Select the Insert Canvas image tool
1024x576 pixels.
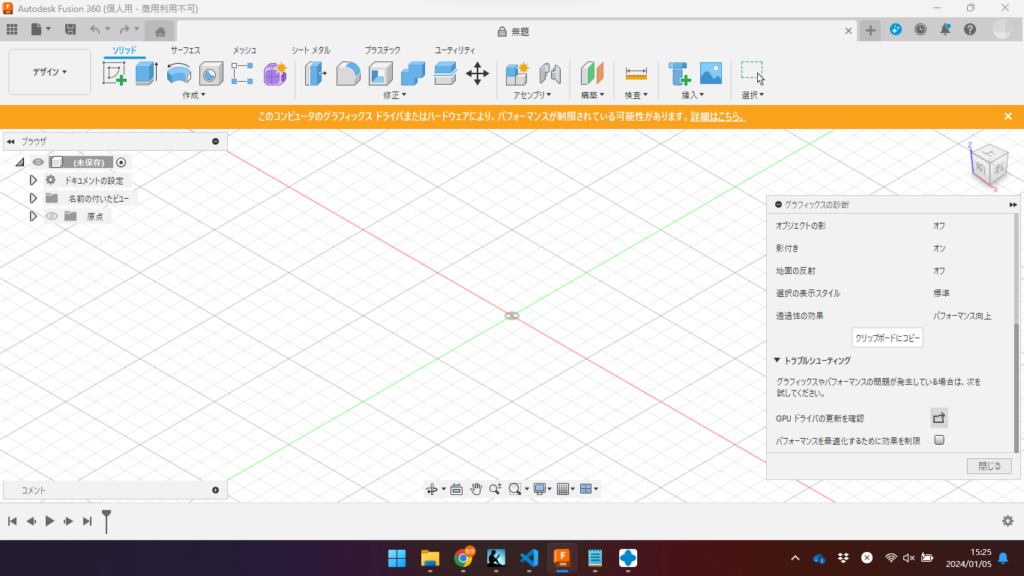coord(711,73)
